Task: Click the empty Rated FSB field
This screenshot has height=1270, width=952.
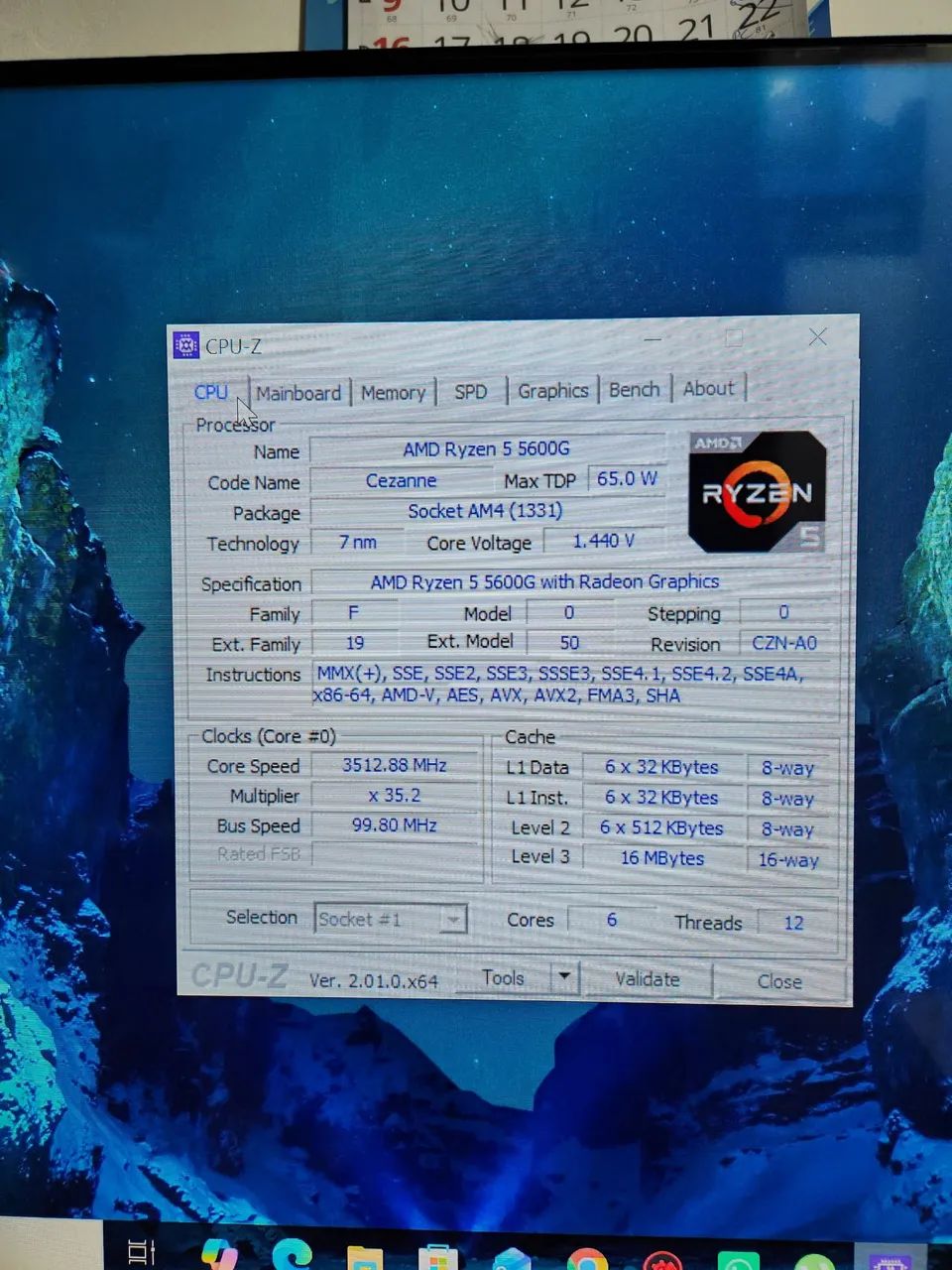Action: [395, 853]
